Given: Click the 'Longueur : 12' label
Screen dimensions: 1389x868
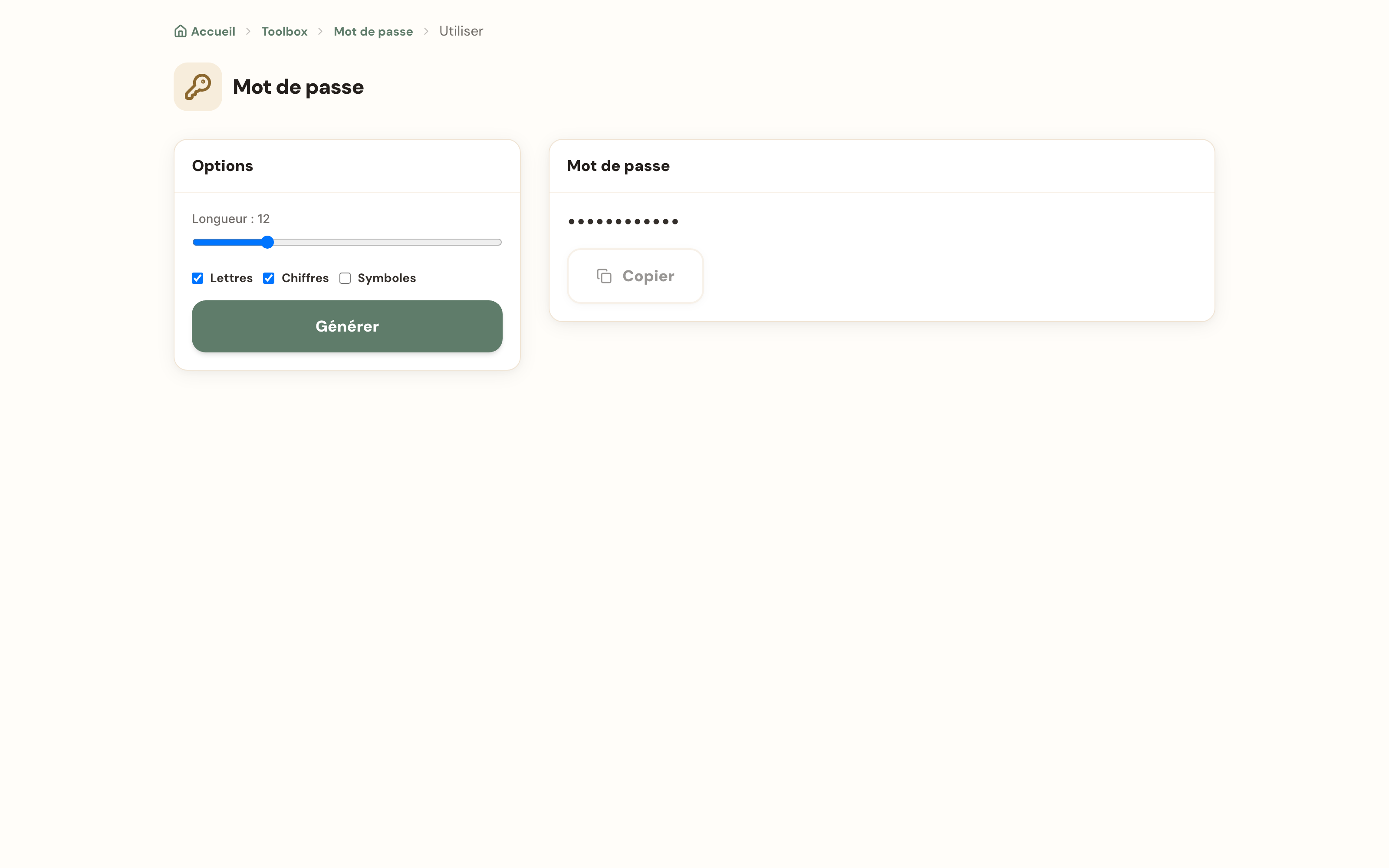Looking at the screenshot, I should [231, 219].
